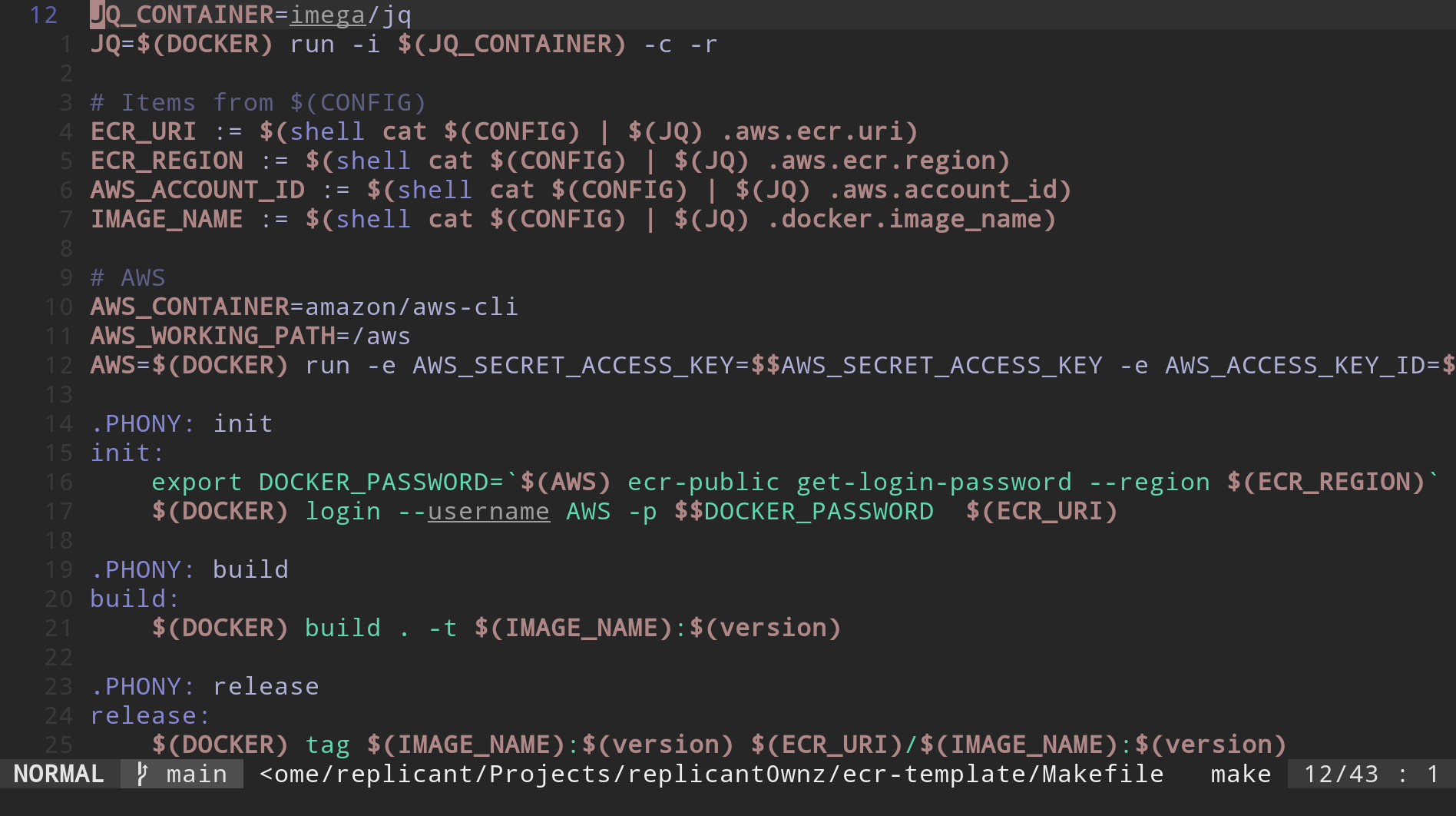
Task: Click the amazon/aws-cli value
Action: 412,307
